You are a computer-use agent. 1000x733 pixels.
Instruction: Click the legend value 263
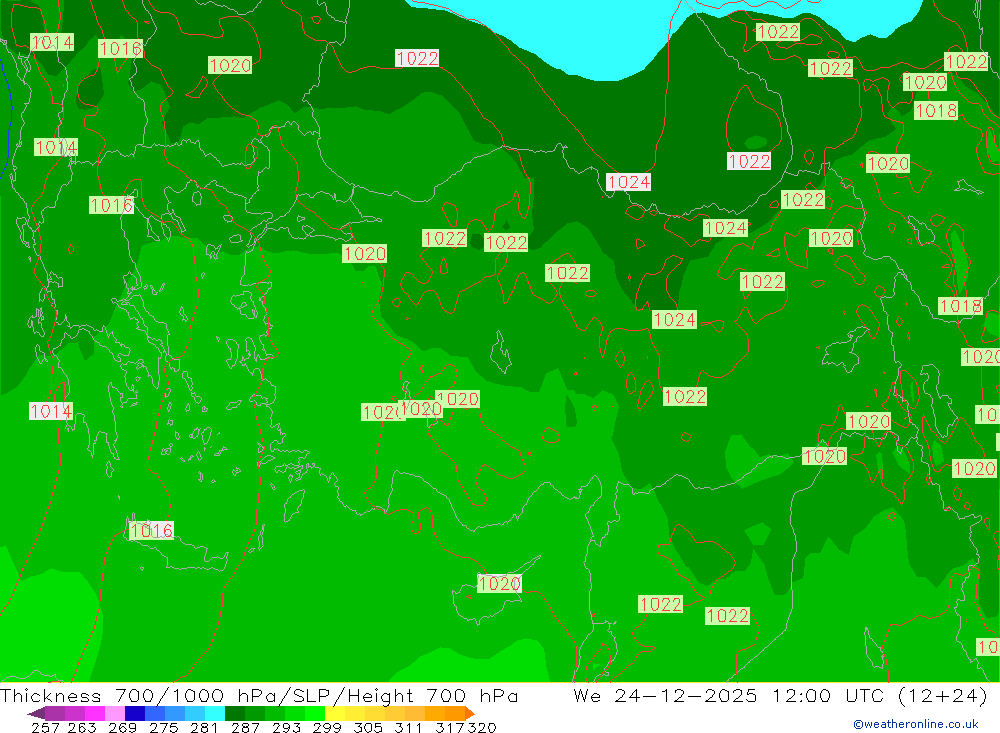tap(82, 727)
